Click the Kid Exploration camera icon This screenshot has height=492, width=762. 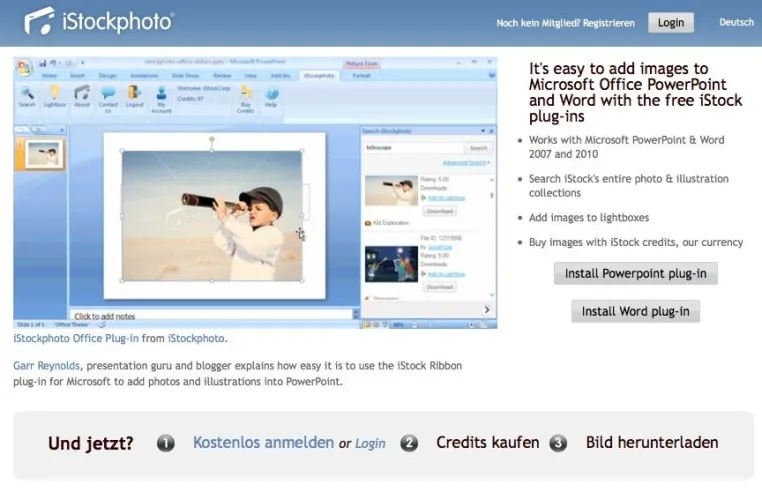coord(368,223)
